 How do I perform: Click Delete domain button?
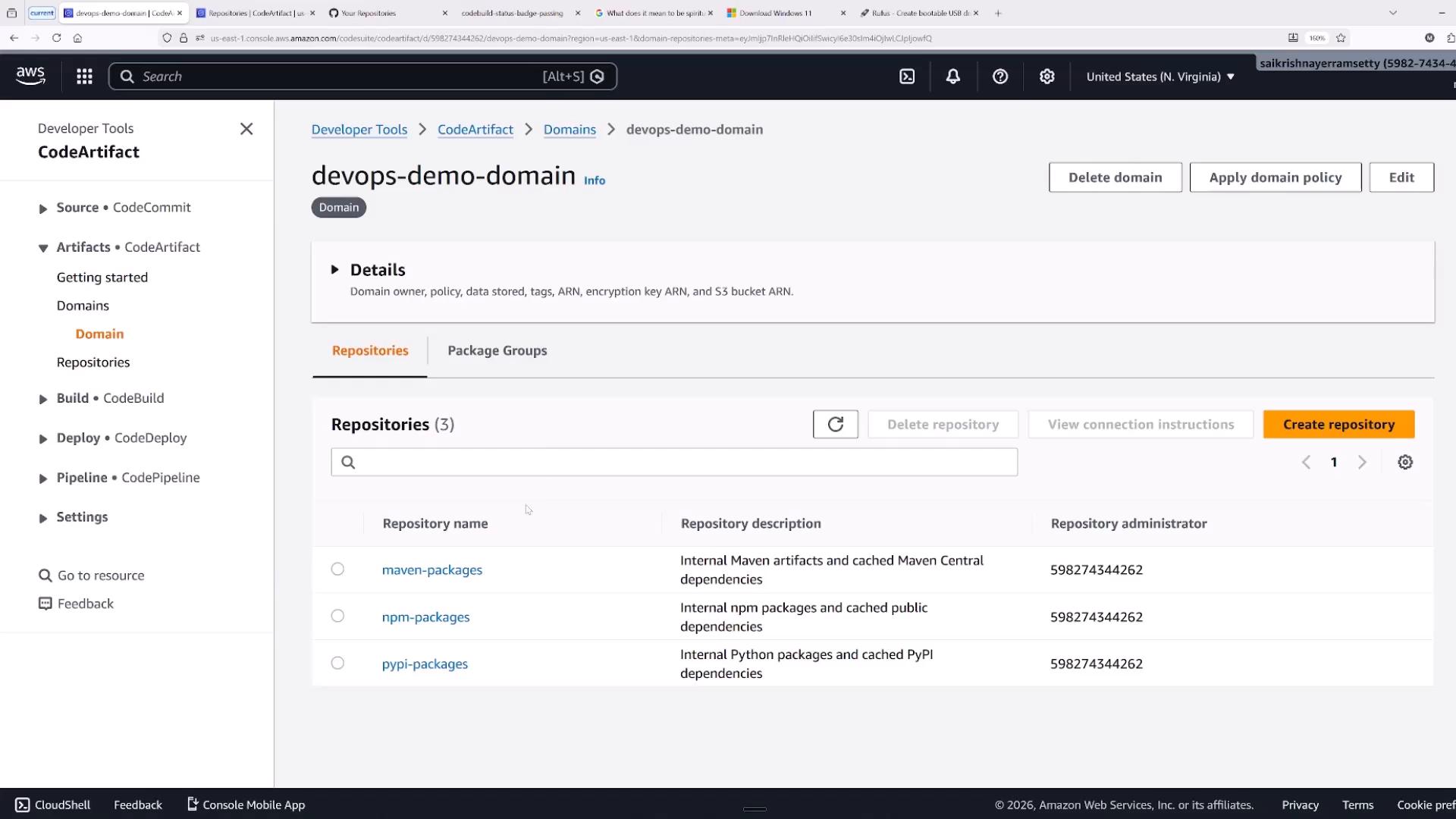click(1115, 177)
